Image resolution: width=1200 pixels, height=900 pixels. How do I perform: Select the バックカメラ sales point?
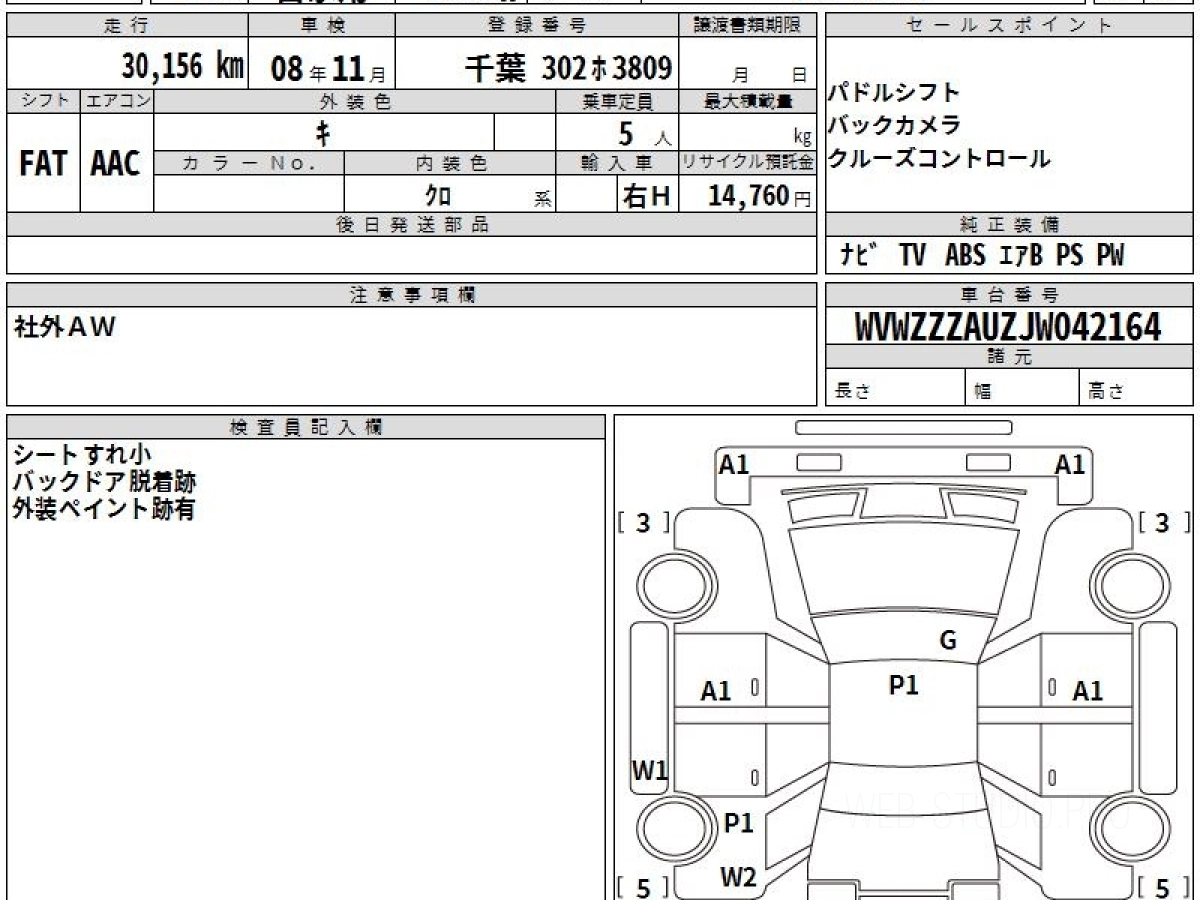tap(894, 125)
